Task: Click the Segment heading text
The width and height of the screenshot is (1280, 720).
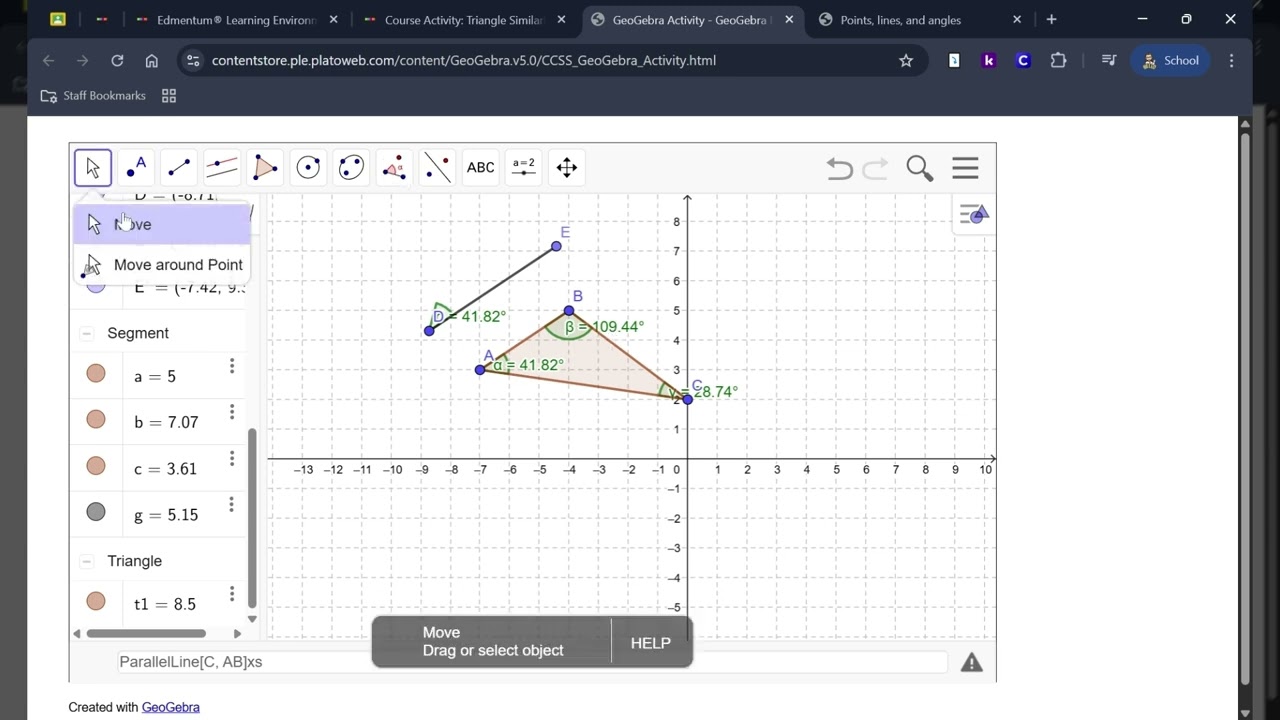Action: click(138, 333)
